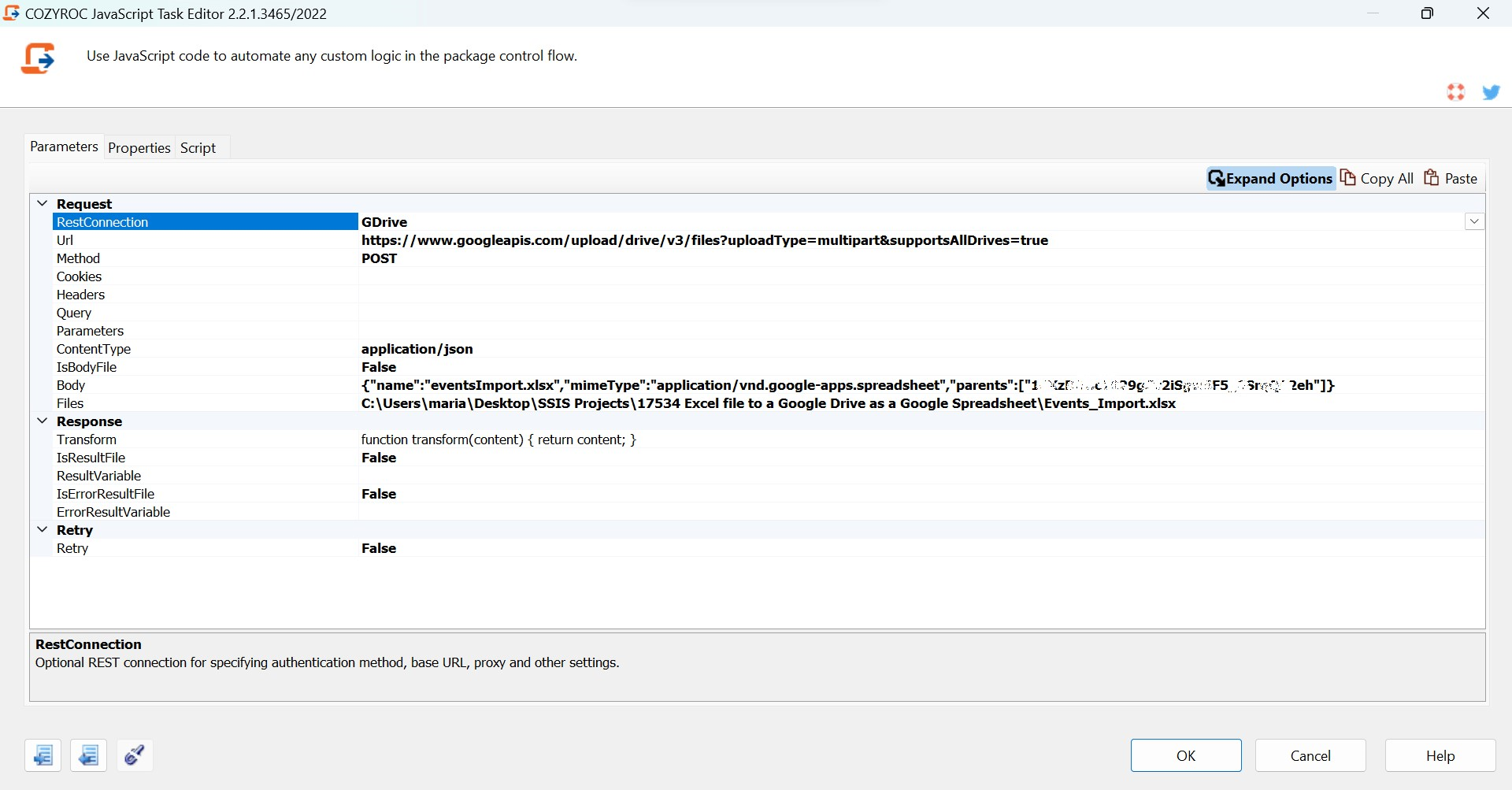Image resolution: width=1512 pixels, height=790 pixels.
Task: Open the RestConnection dropdown arrow
Action: coord(1474,221)
